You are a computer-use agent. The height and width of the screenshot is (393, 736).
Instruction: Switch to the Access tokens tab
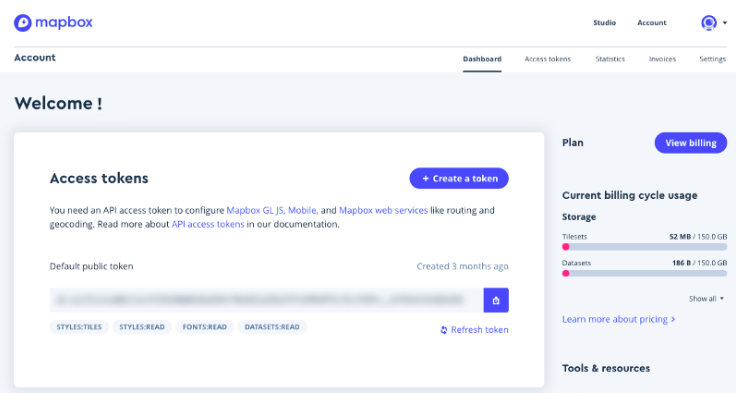(547, 59)
